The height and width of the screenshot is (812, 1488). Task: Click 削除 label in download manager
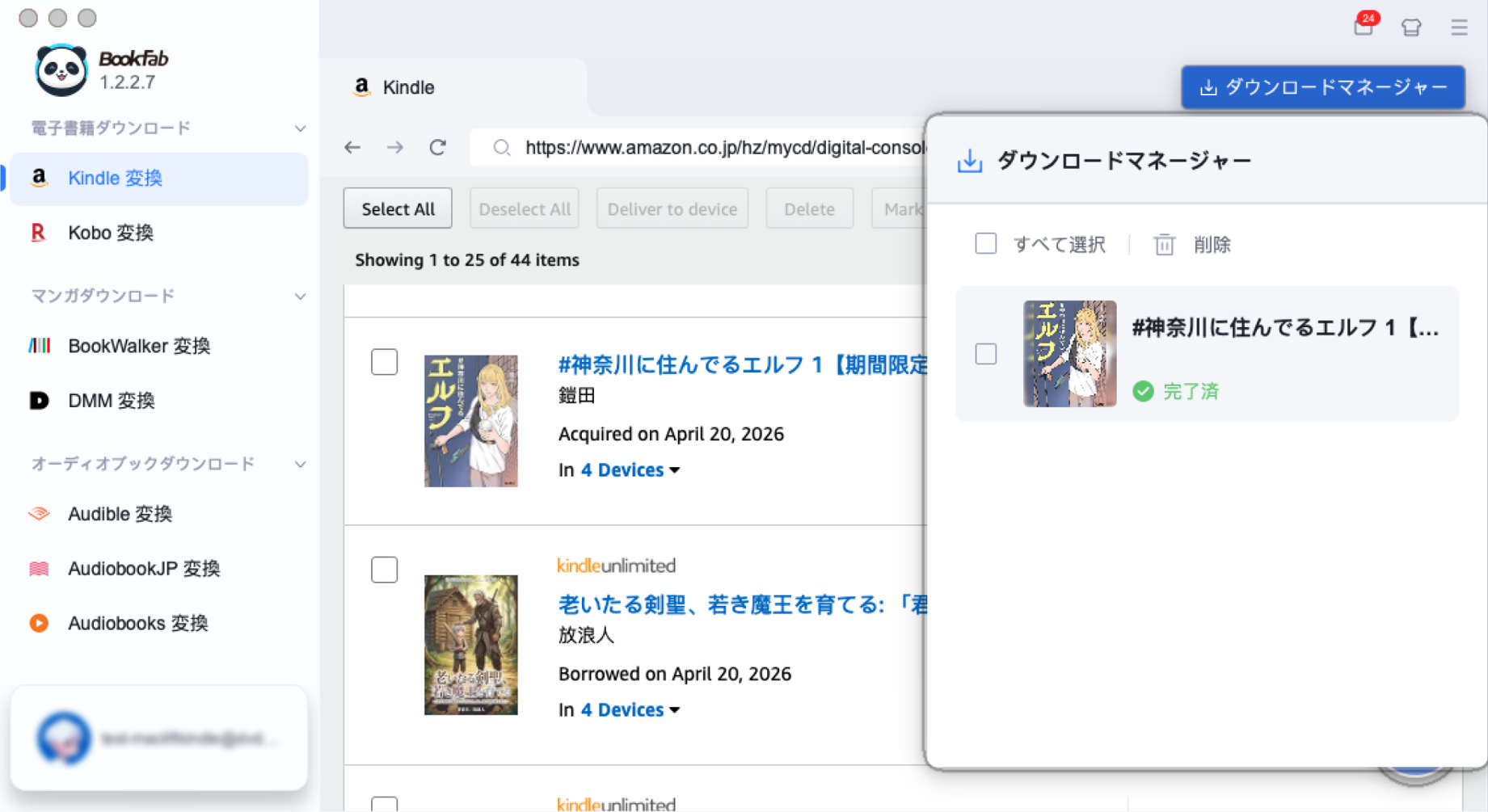(1212, 245)
